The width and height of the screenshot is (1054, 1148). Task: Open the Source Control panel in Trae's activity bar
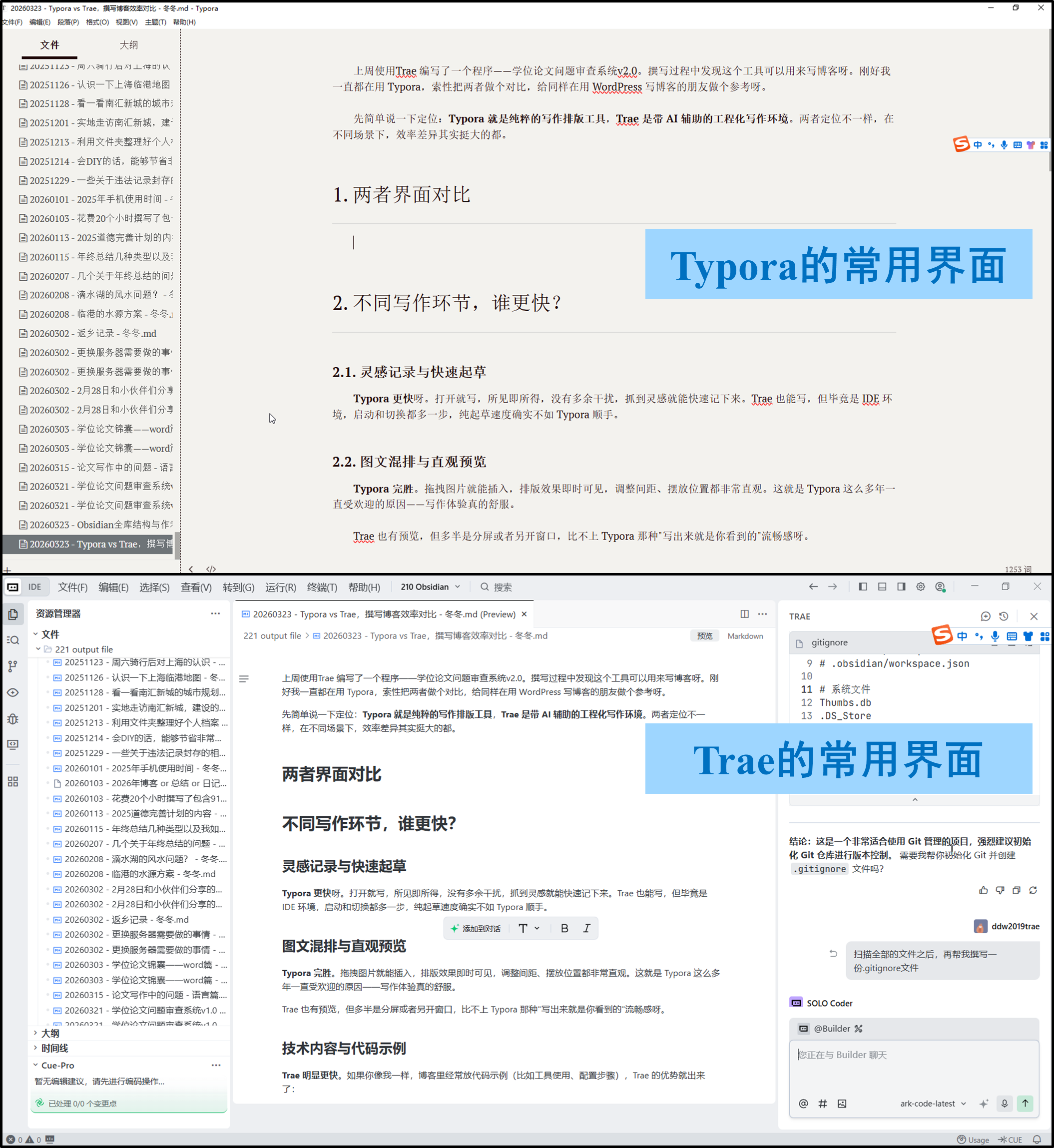[x=13, y=665]
